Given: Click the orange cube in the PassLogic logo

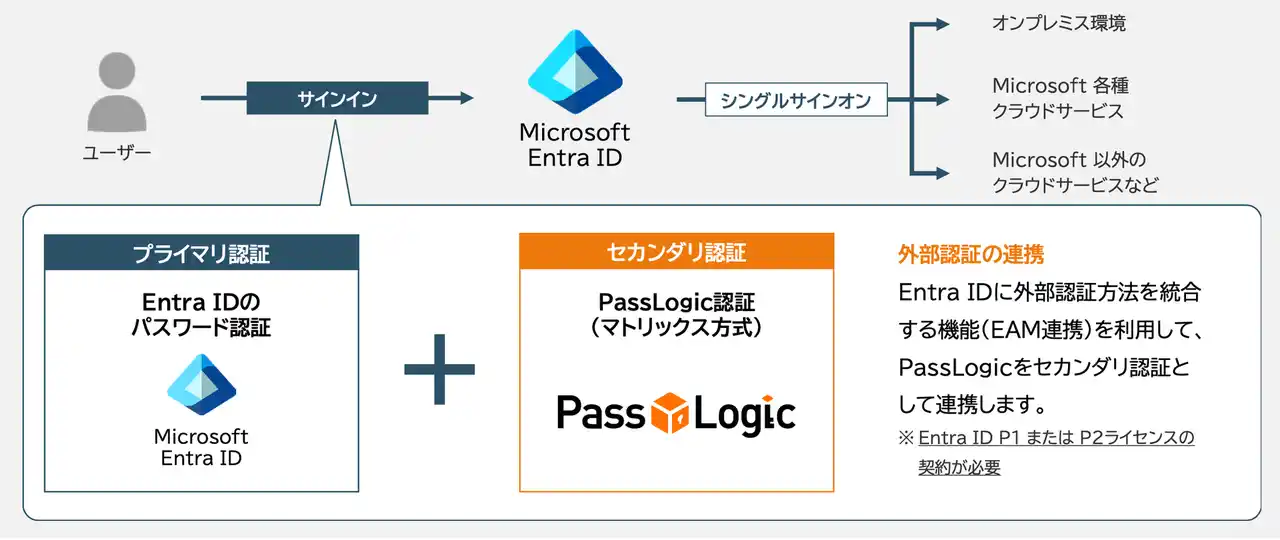Looking at the screenshot, I should click(670, 413).
